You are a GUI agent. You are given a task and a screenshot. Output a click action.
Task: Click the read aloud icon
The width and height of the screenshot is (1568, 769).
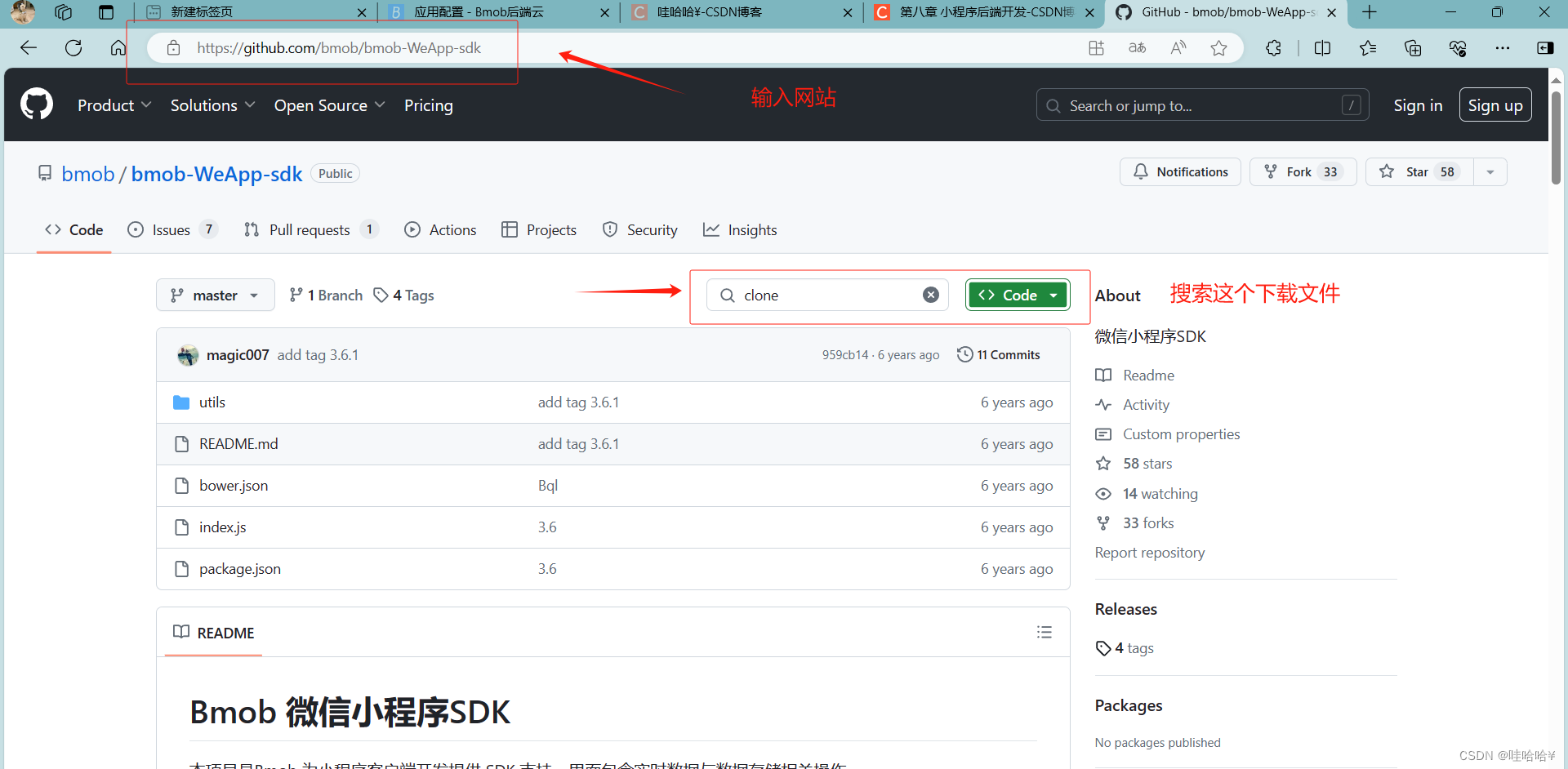(x=1178, y=48)
